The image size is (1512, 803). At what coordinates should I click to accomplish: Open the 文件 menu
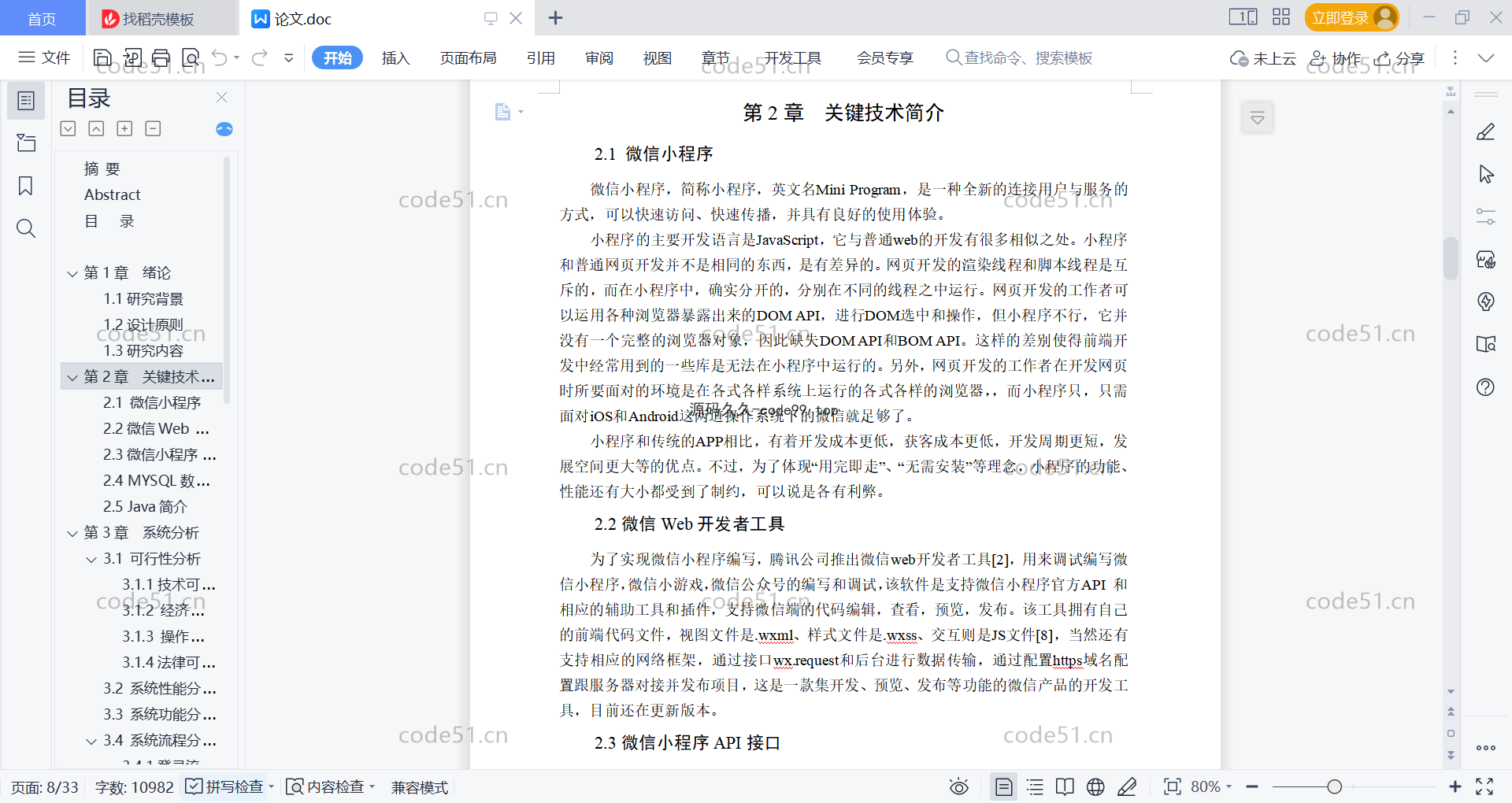point(45,57)
